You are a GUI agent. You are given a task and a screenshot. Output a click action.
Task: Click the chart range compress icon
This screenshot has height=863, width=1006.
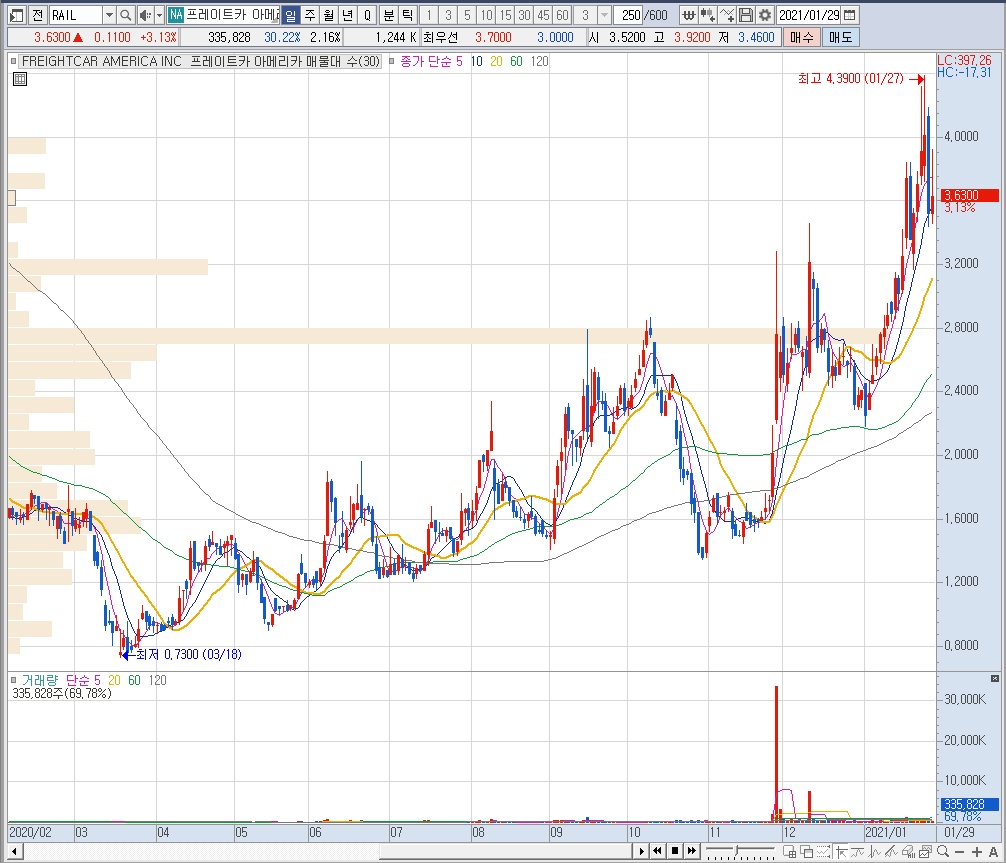[824, 851]
